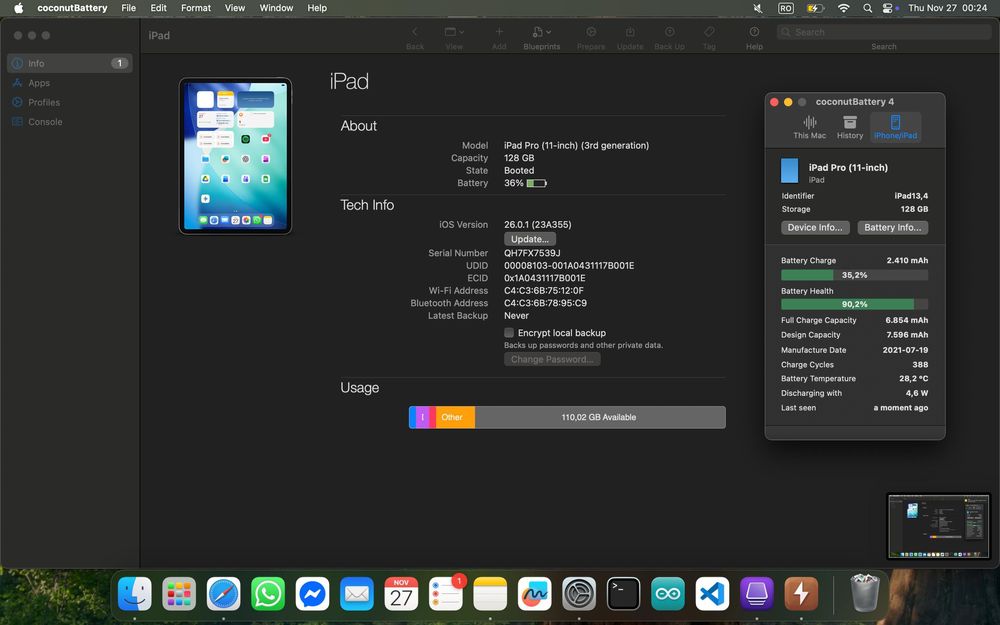The height and width of the screenshot is (625, 1000).
Task: Open Reminders from the Dock
Action: point(446,594)
